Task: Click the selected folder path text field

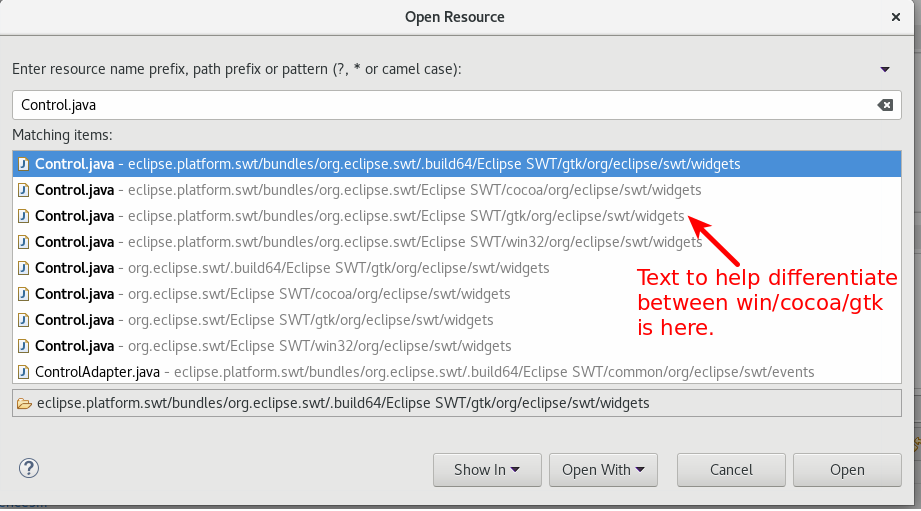Action: [456, 403]
